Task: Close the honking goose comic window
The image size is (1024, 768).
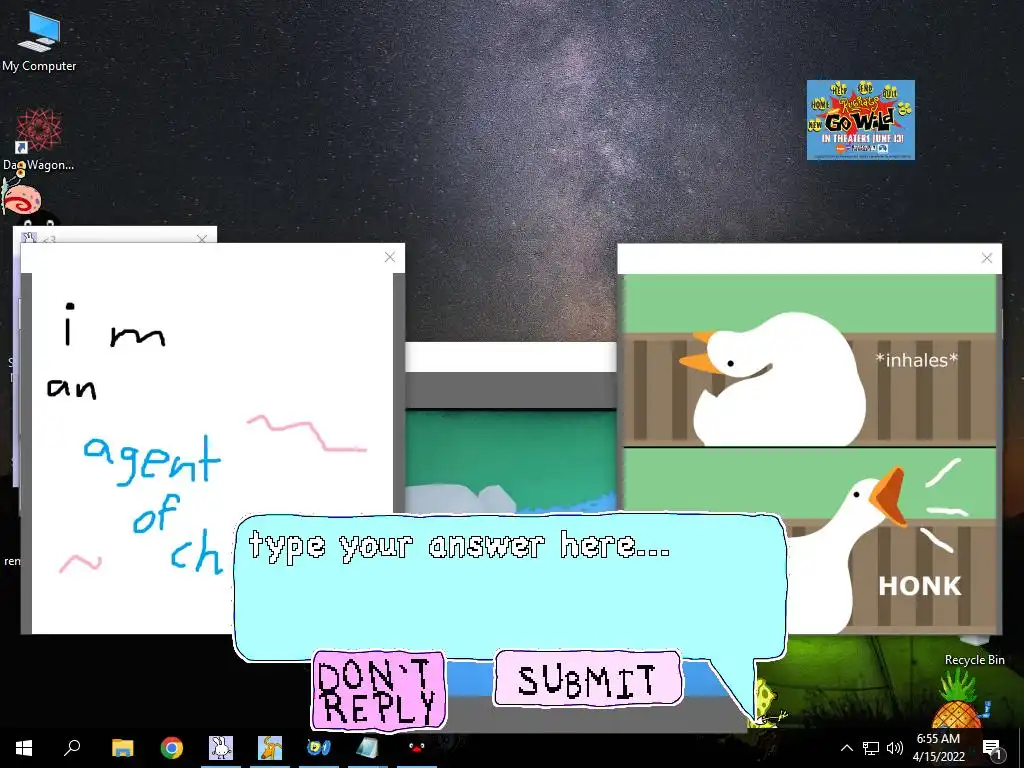Action: [987, 258]
